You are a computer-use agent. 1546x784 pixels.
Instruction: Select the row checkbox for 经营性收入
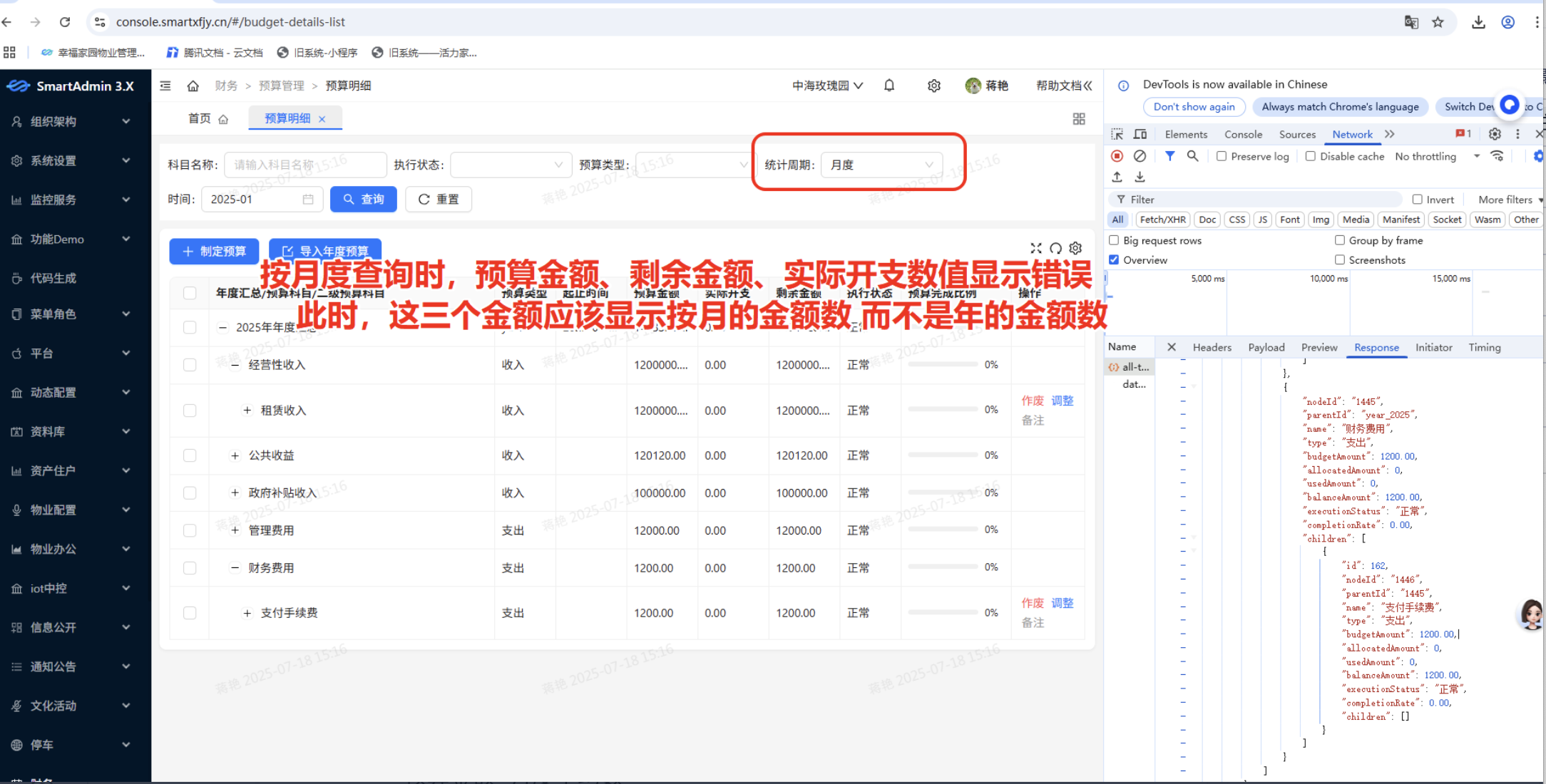(x=189, y=364)
